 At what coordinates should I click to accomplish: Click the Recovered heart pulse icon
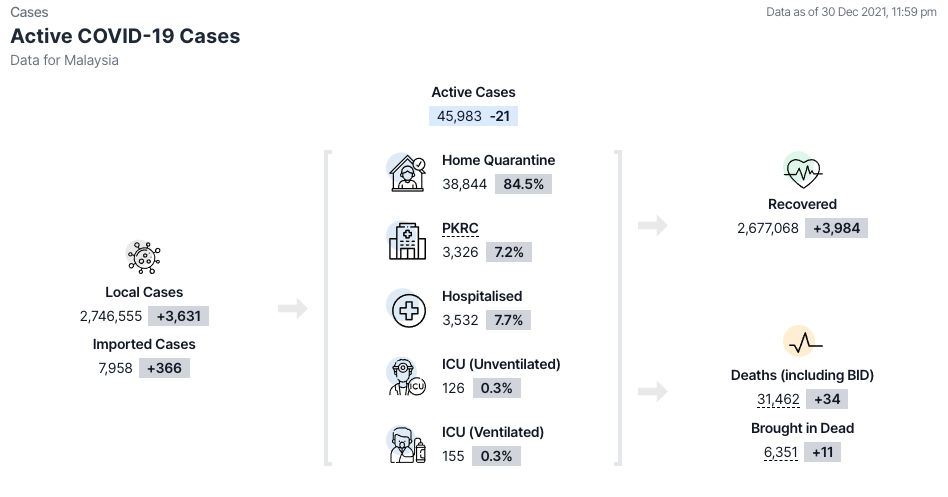[802, 172]
